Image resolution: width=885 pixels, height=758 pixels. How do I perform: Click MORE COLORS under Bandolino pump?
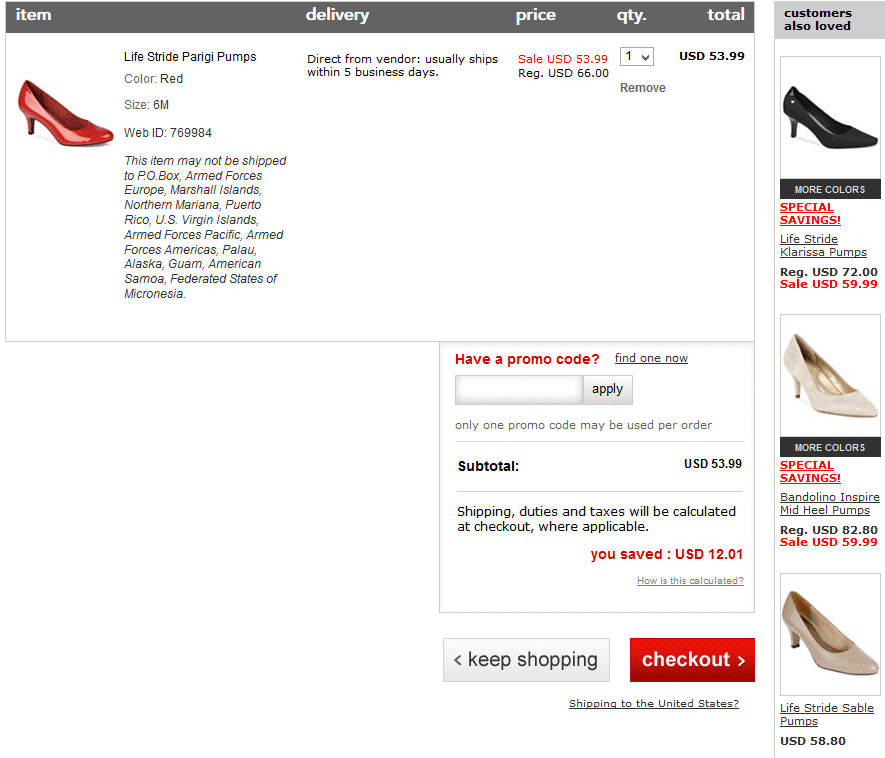[x=830, y=447]
